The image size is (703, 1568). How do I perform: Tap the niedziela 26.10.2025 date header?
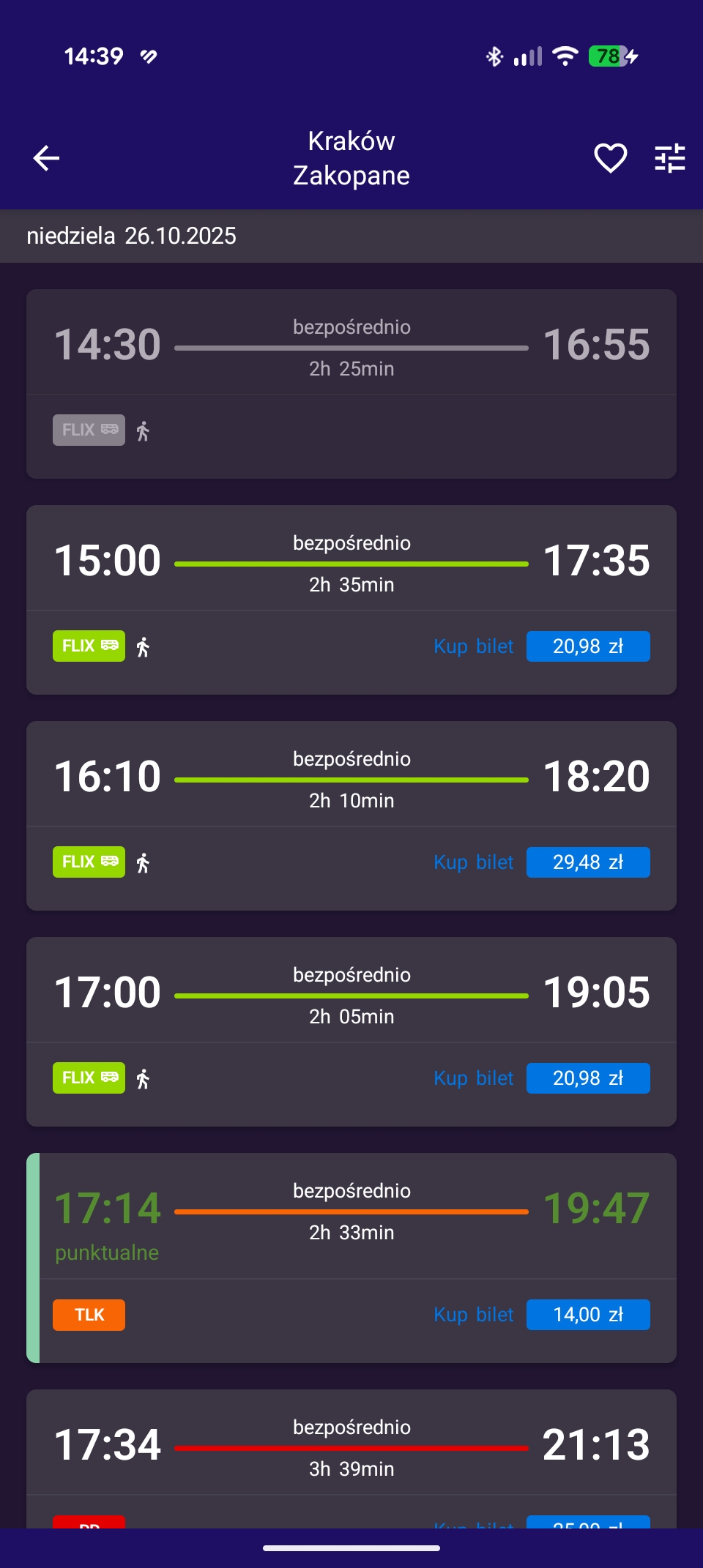click(x=132, y=236)
